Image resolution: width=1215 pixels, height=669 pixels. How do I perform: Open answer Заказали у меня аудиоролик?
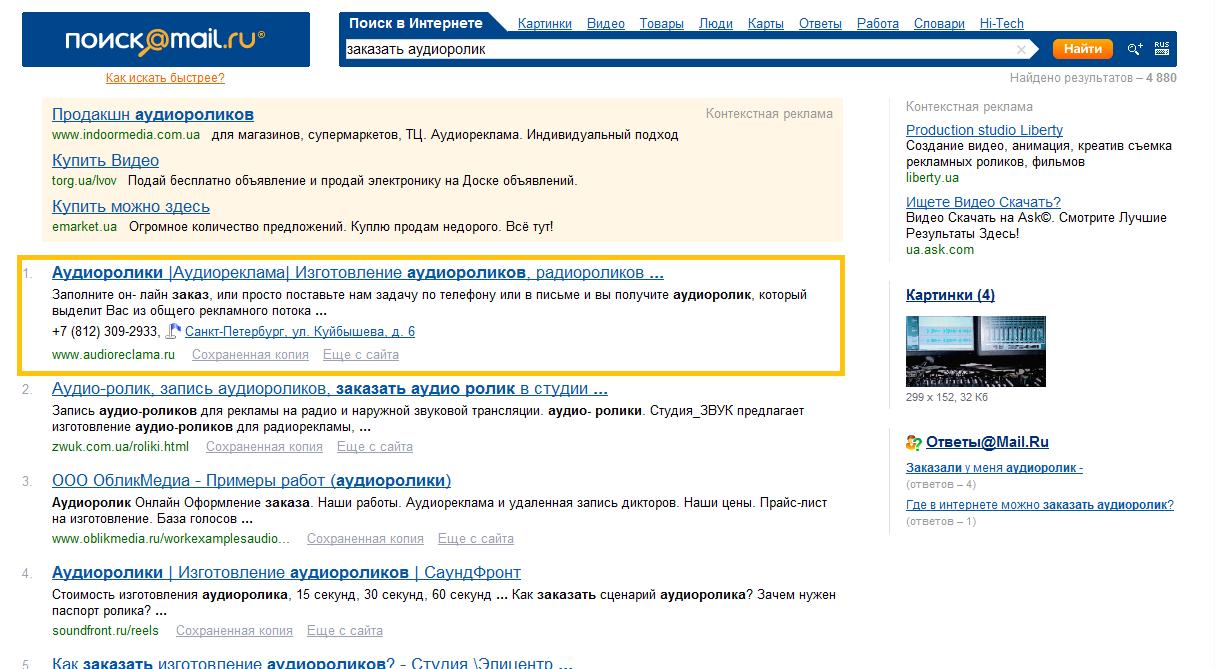994,468
